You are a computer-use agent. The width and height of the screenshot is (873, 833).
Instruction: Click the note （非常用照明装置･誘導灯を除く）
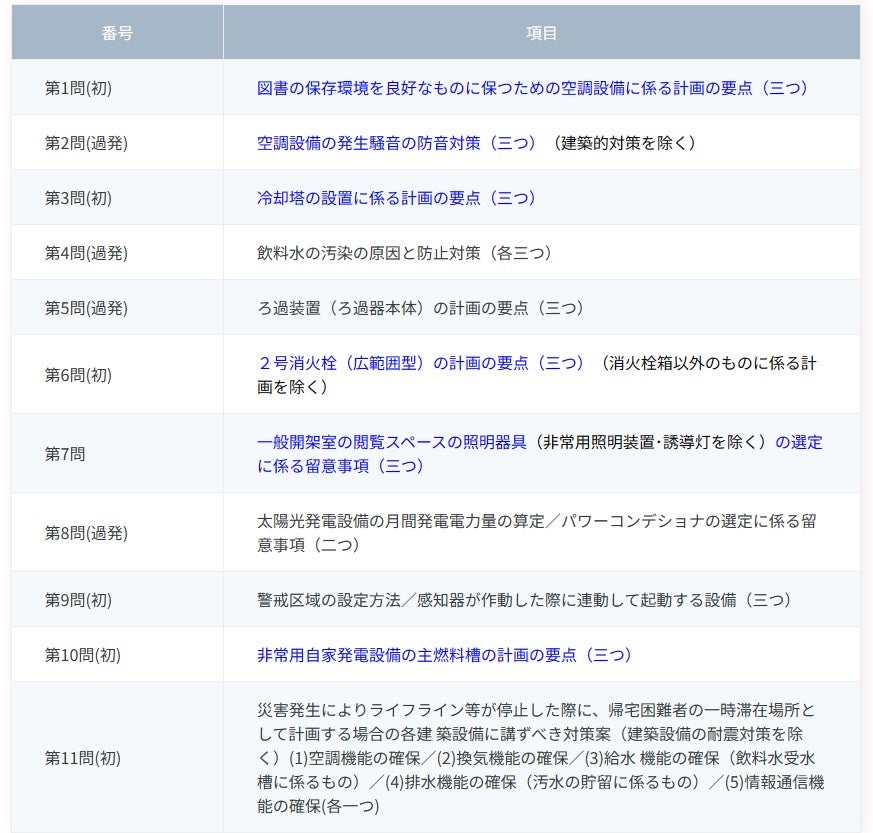651,442
